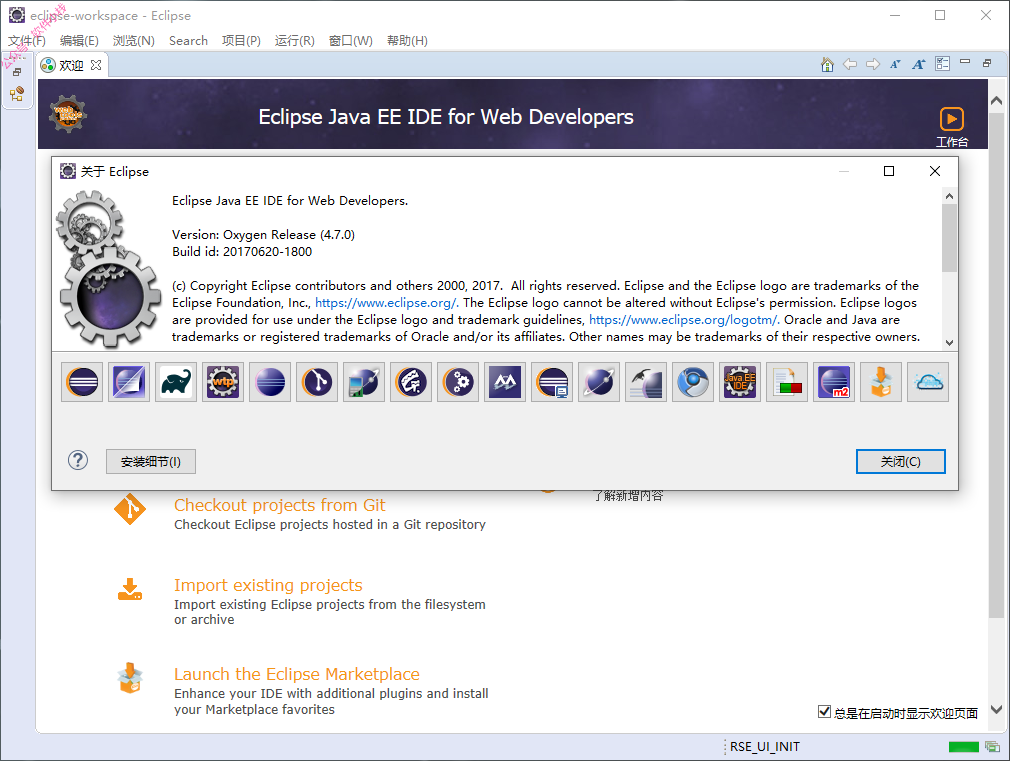1010x761 pixels.
Task: Minimize the Welcome view
Action: [965, 62]
